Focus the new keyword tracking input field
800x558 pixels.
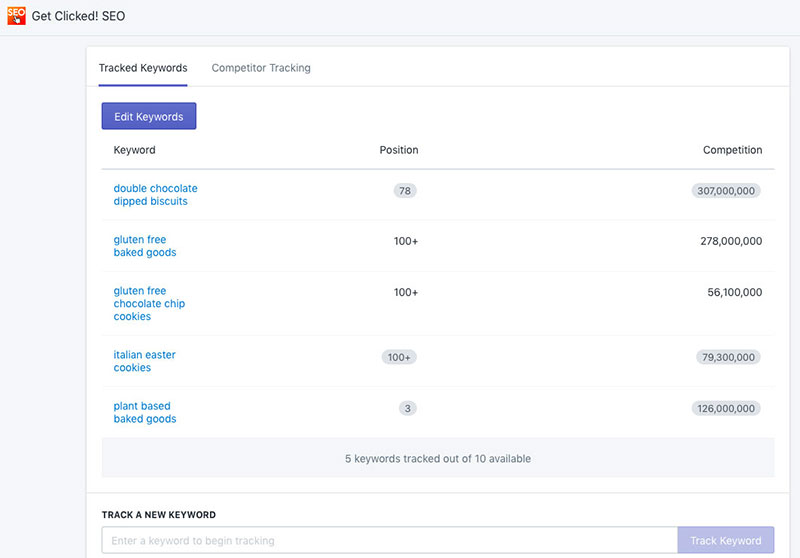click(x=390, y=540)
